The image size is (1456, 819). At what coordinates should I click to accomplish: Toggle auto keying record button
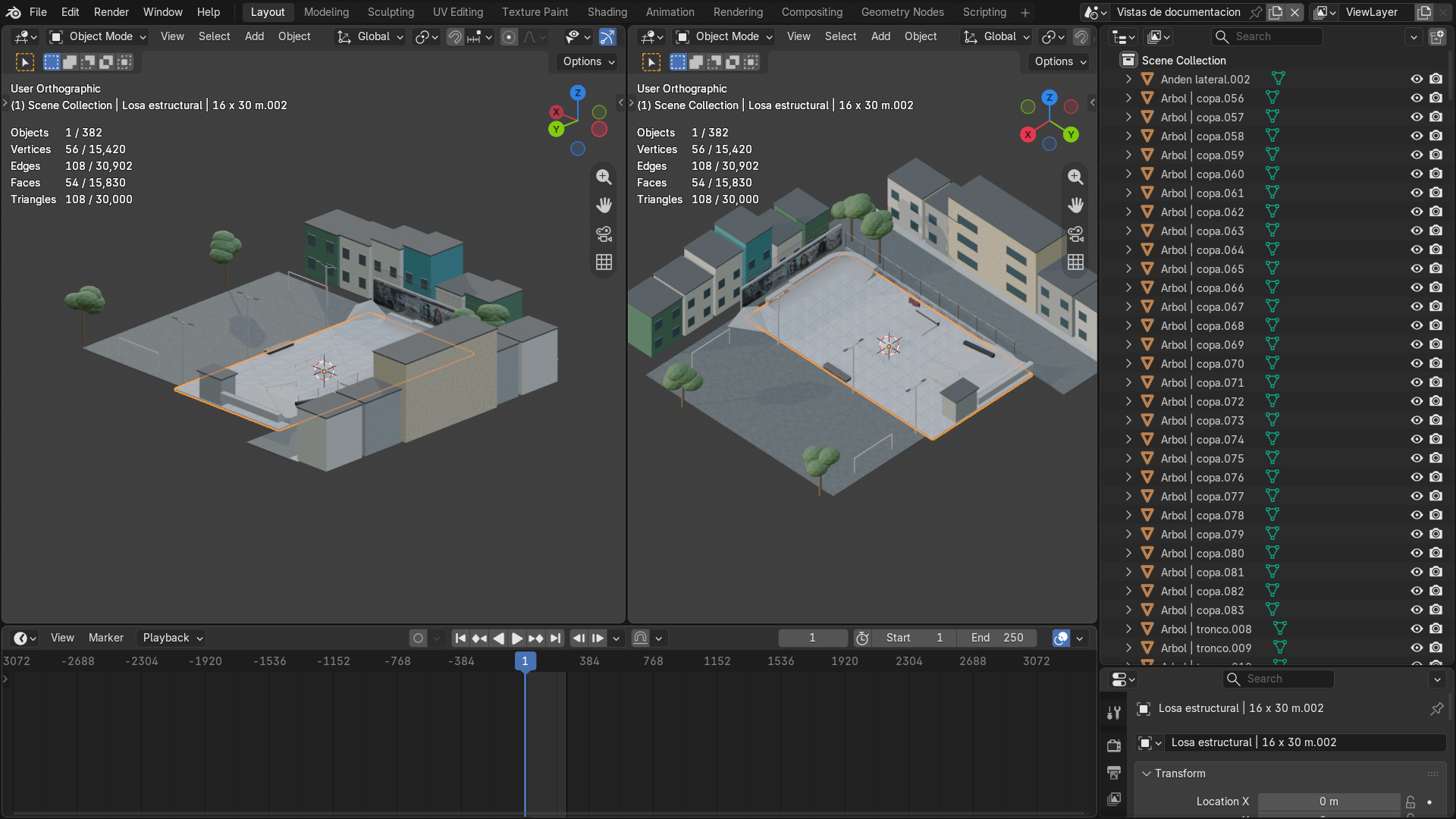tap(418, 638)
